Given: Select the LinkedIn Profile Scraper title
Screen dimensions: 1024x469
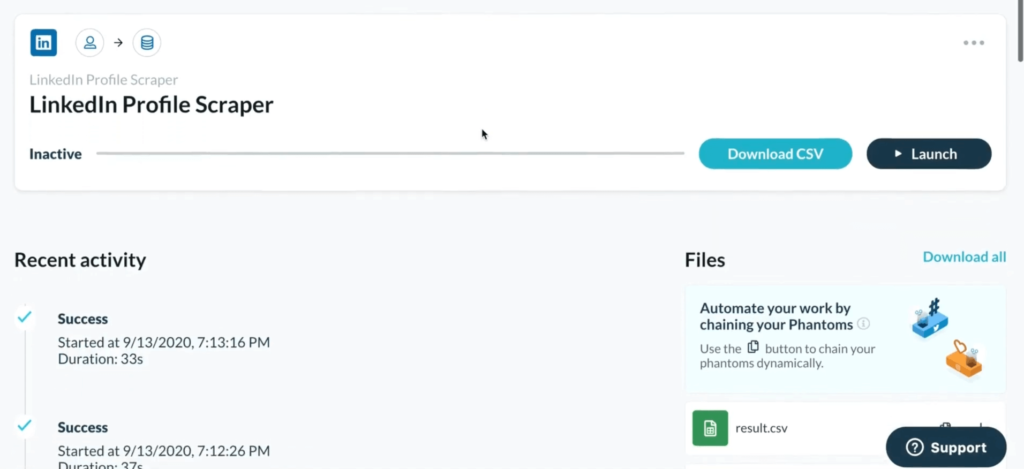Looking at the screenshot, I should point(152,105).
